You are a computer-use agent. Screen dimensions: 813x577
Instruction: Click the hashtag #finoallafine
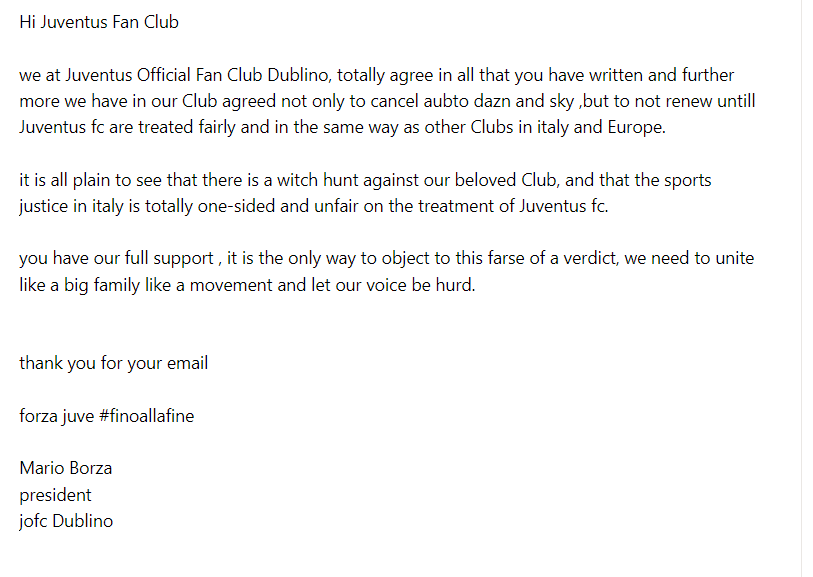point(146,416)
